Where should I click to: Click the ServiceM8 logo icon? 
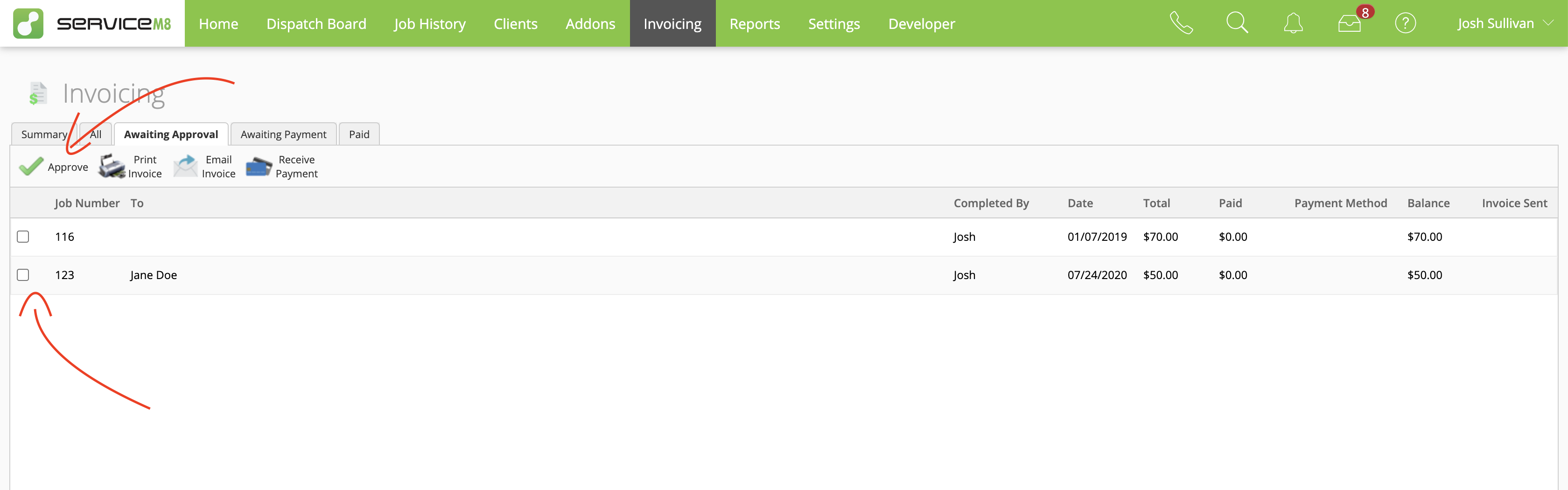pos(28,23)
